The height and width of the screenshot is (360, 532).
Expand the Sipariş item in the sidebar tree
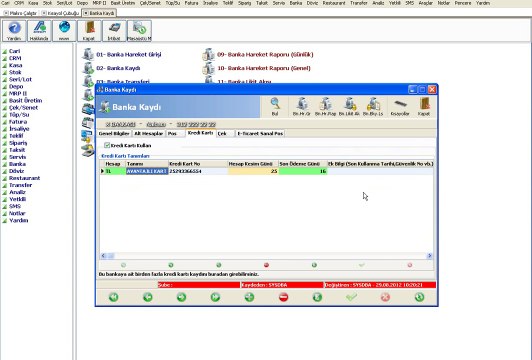[x=18, y=143]
